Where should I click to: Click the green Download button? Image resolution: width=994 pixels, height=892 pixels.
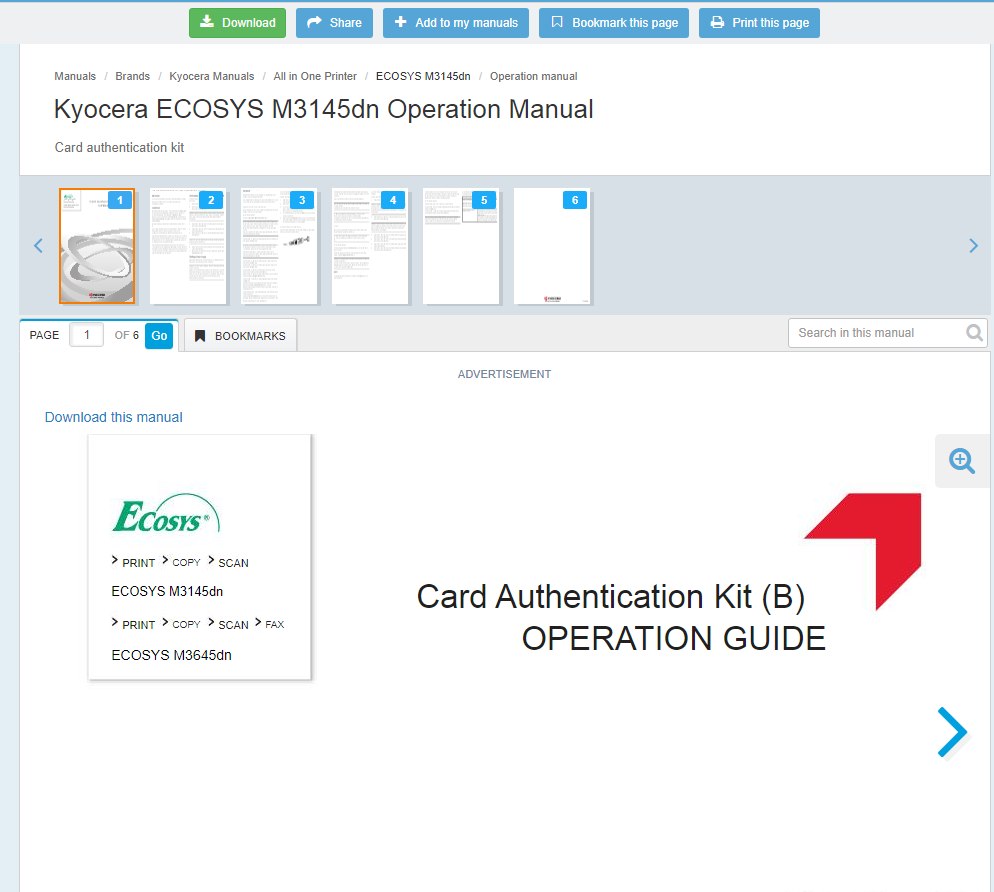point(237,23)
